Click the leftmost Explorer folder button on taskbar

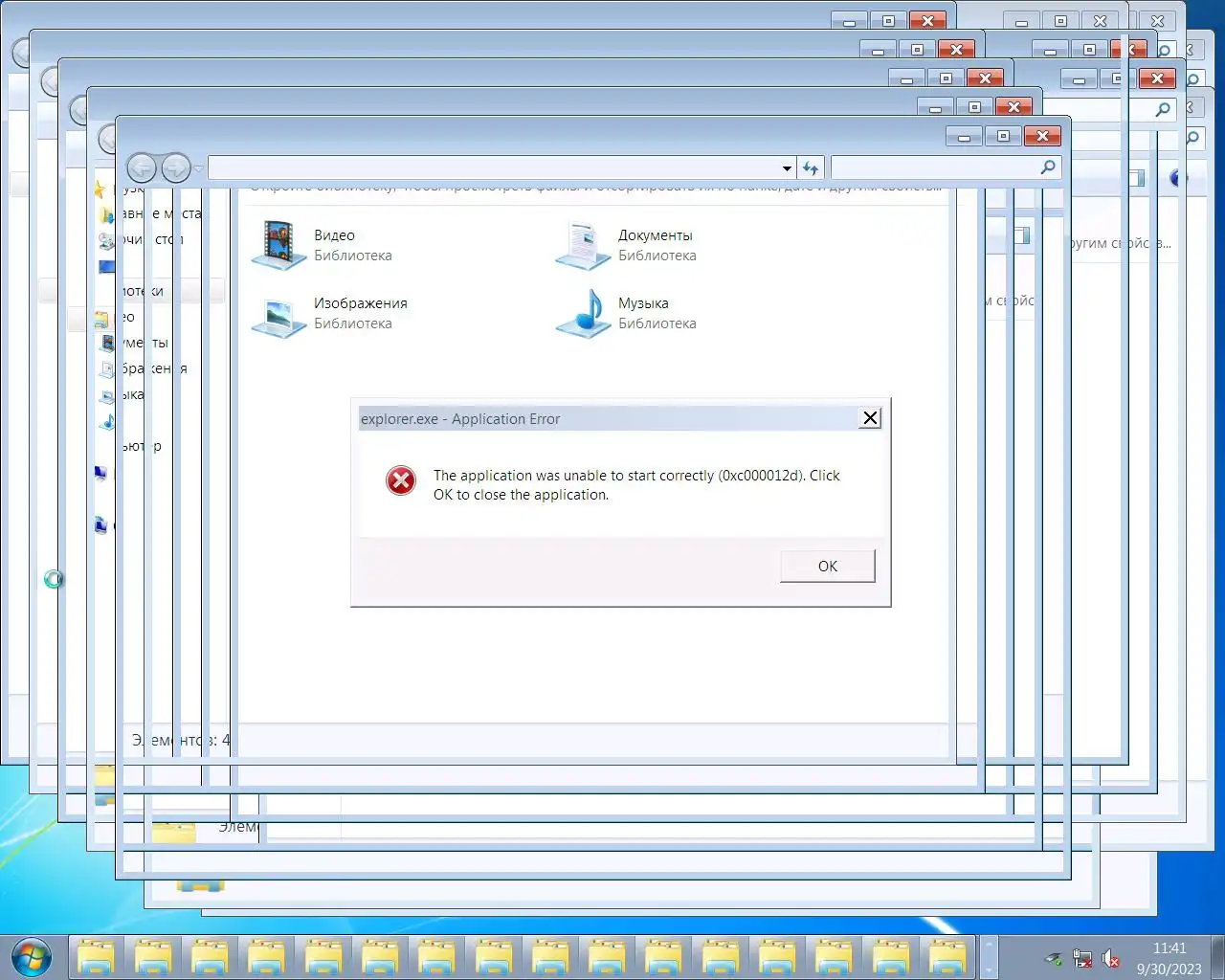click(96, 957)
